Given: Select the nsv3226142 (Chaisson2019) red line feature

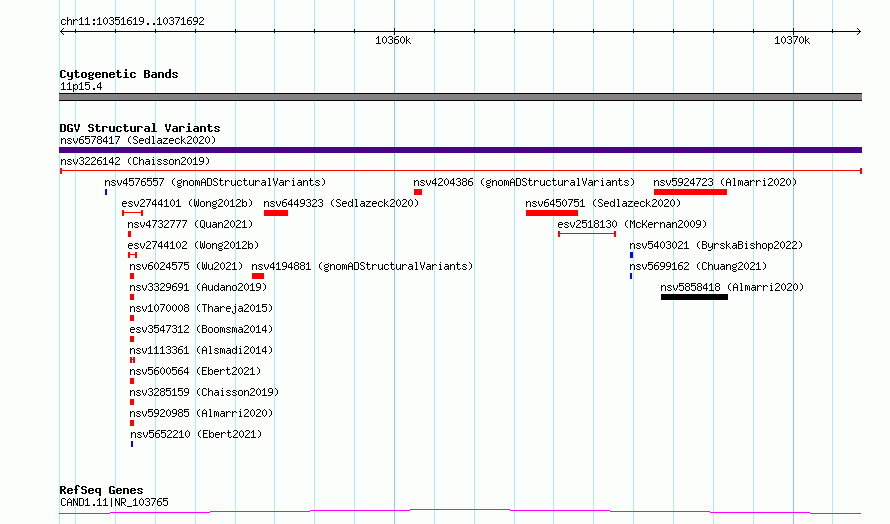Looking at the screenshot, I should click(x=460, y=171).
